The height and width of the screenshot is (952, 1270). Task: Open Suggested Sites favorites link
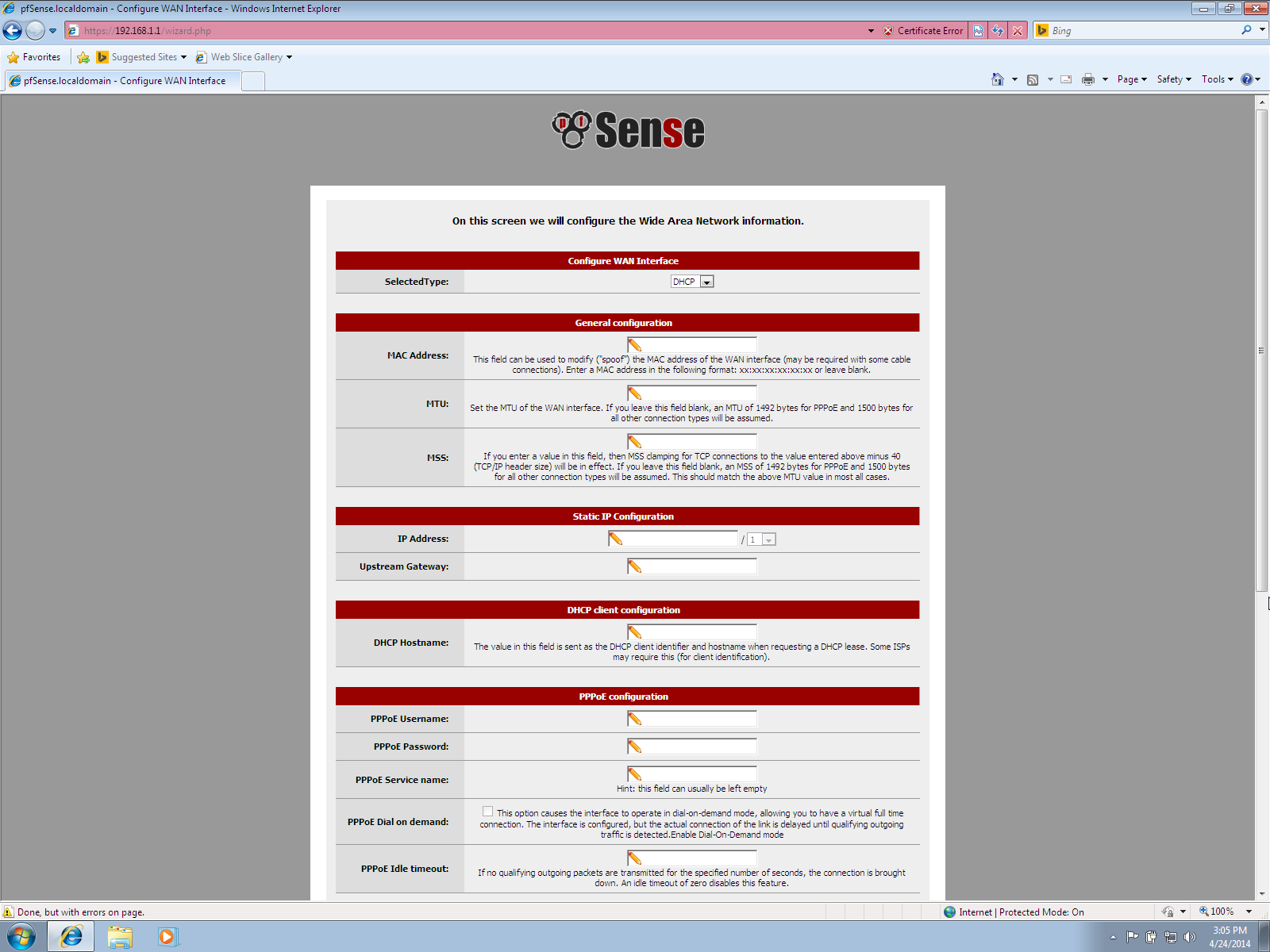tap(137, 57)
